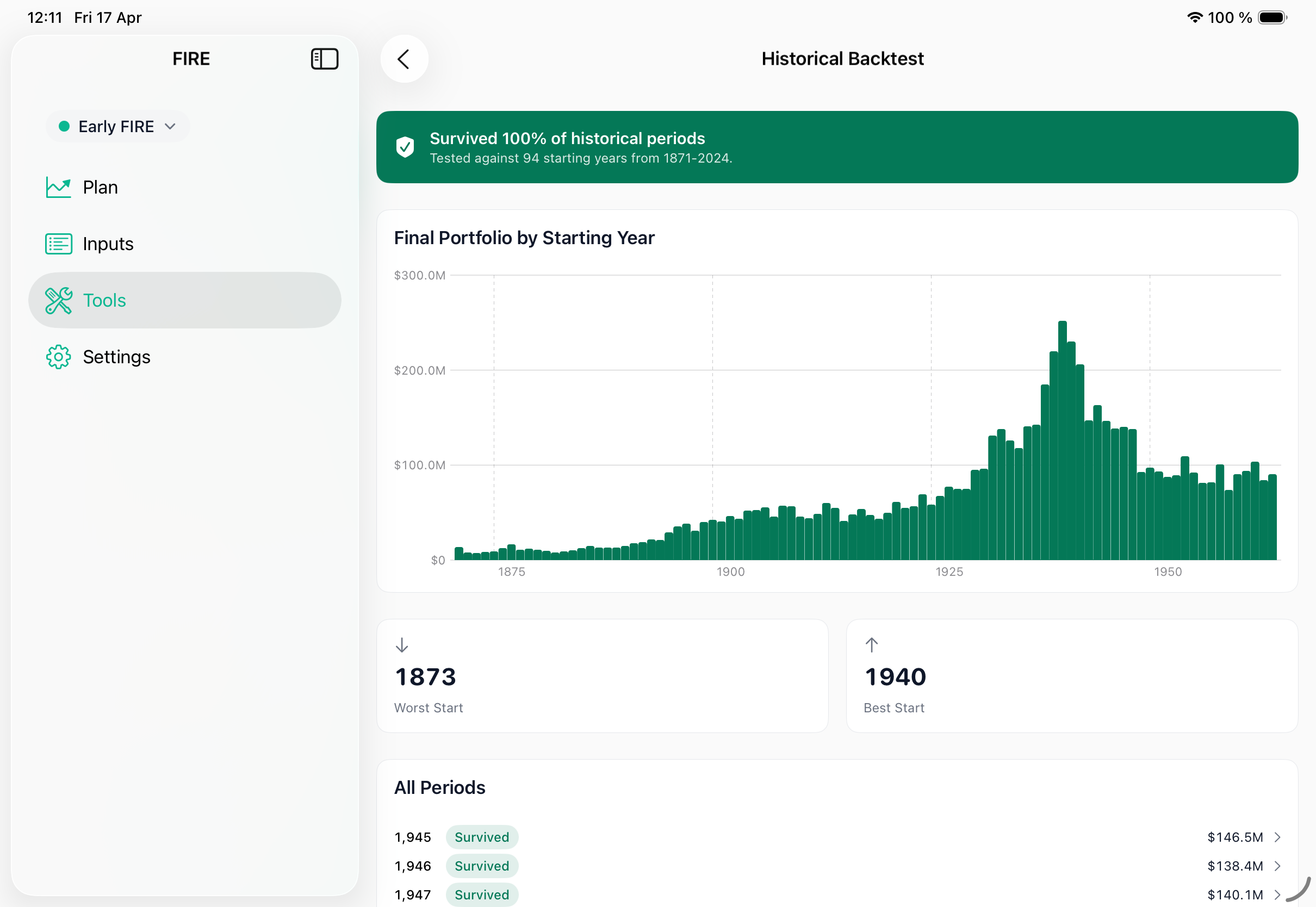Screen dimensions: 1316x907
Task: Expand the 1,947 period row chevron
Action: click(1277, 895)
